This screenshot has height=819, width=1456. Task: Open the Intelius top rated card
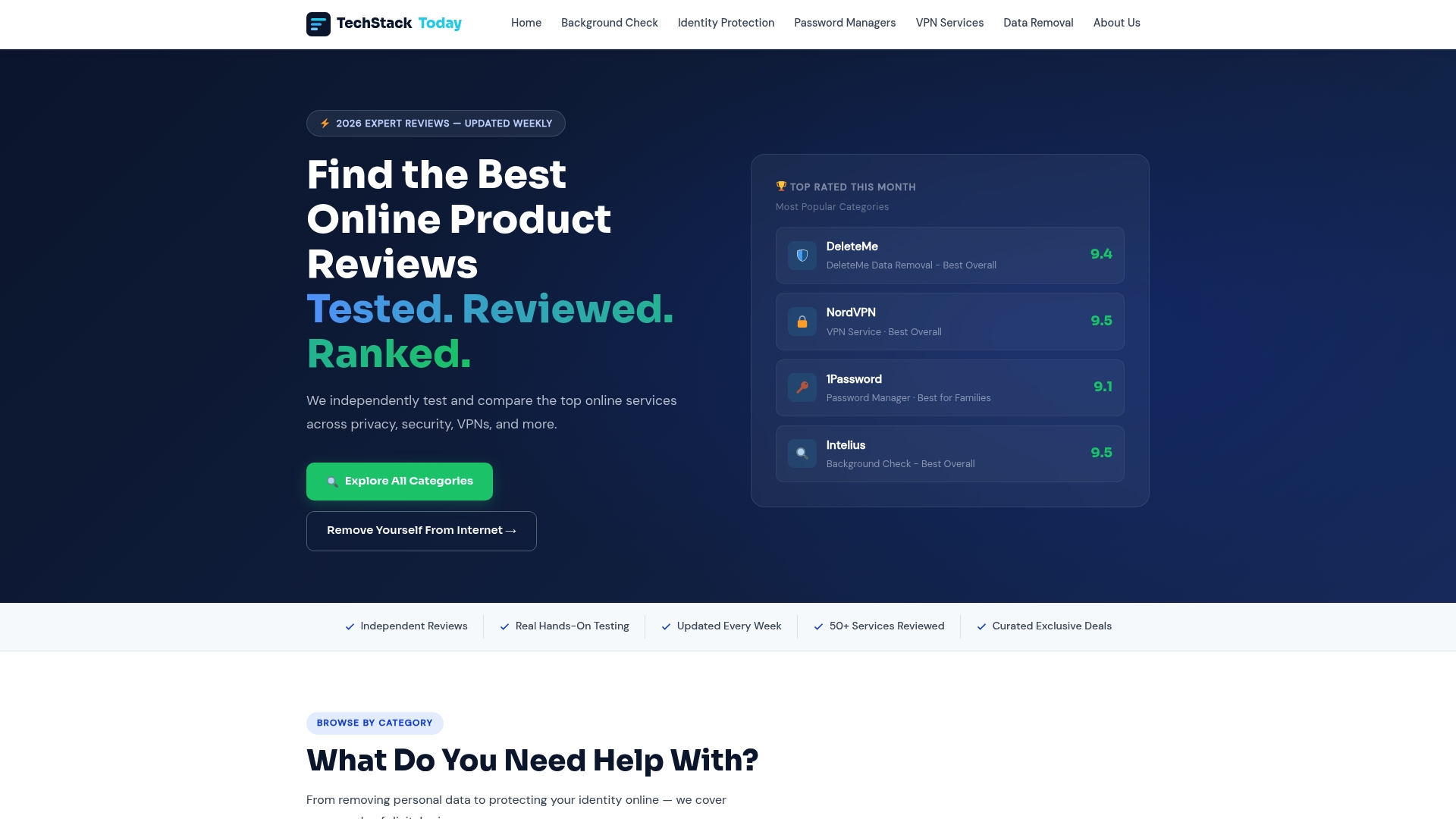(949, 453)
